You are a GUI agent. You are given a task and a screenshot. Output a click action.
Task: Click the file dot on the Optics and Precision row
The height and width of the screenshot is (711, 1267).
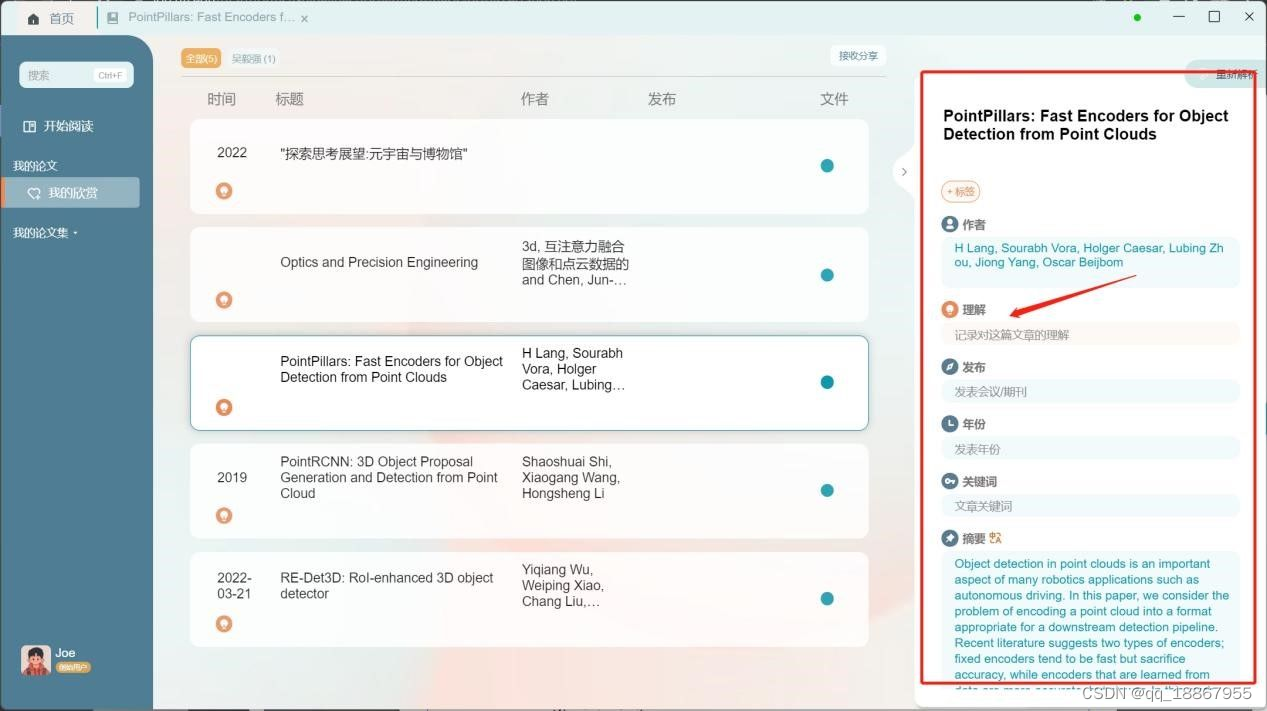click(827, 275)
